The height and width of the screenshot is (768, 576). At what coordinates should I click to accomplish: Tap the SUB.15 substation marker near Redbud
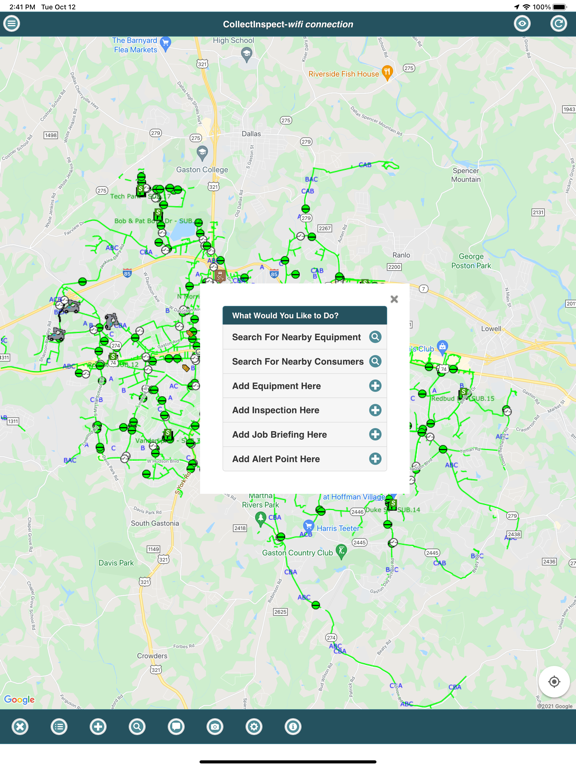click(x=463, y=394)
